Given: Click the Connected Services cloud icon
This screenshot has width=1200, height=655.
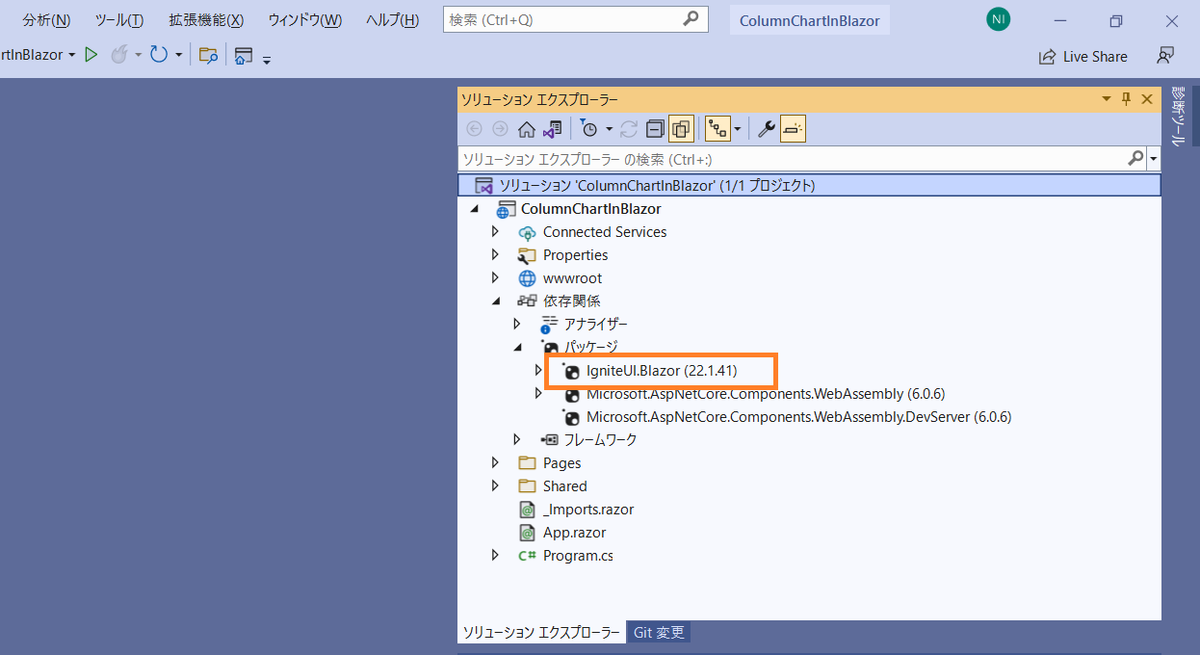Looking at the screenshot, I should coord(527,232).
